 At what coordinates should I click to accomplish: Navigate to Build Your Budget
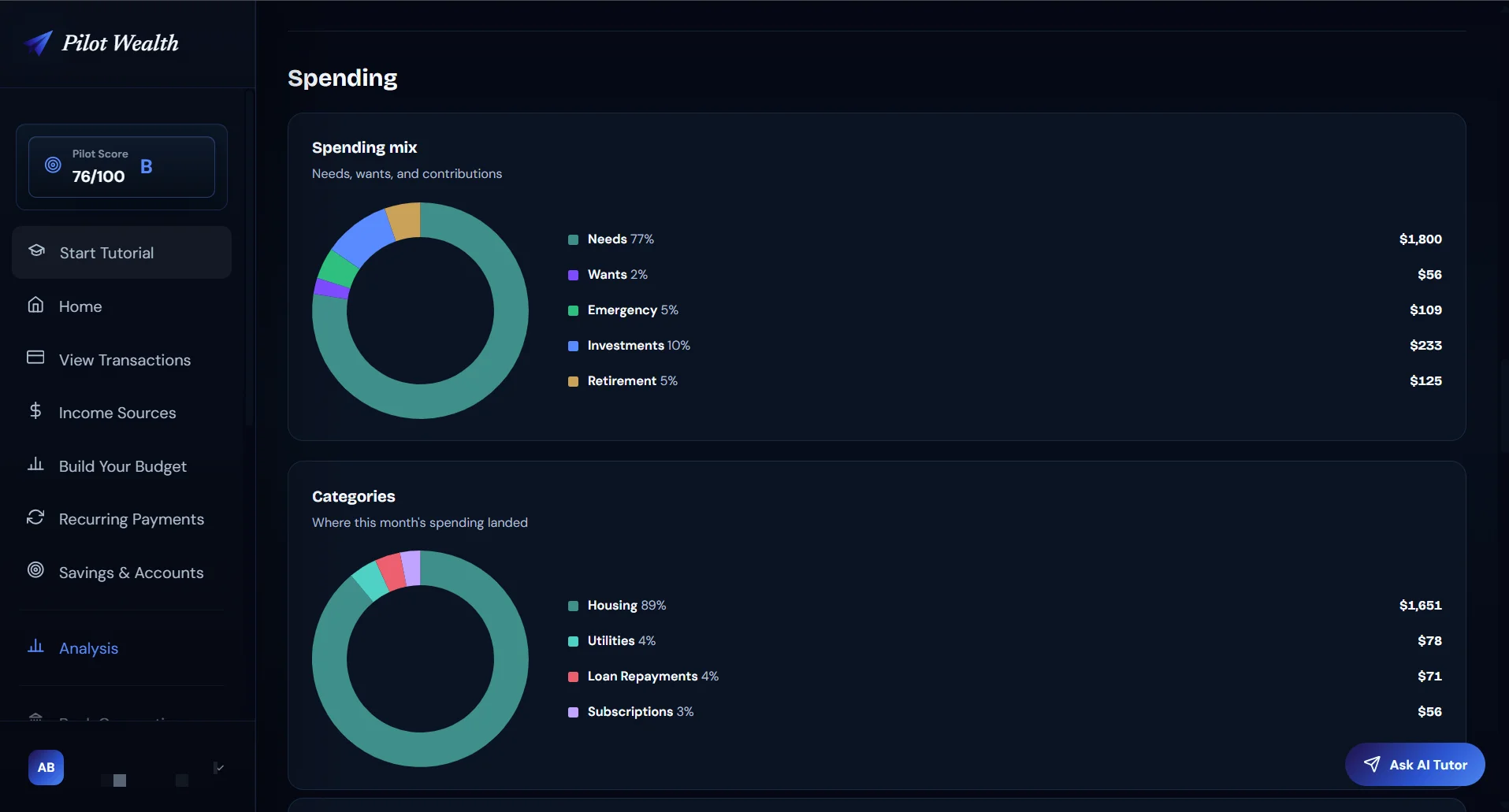[121, 465]
